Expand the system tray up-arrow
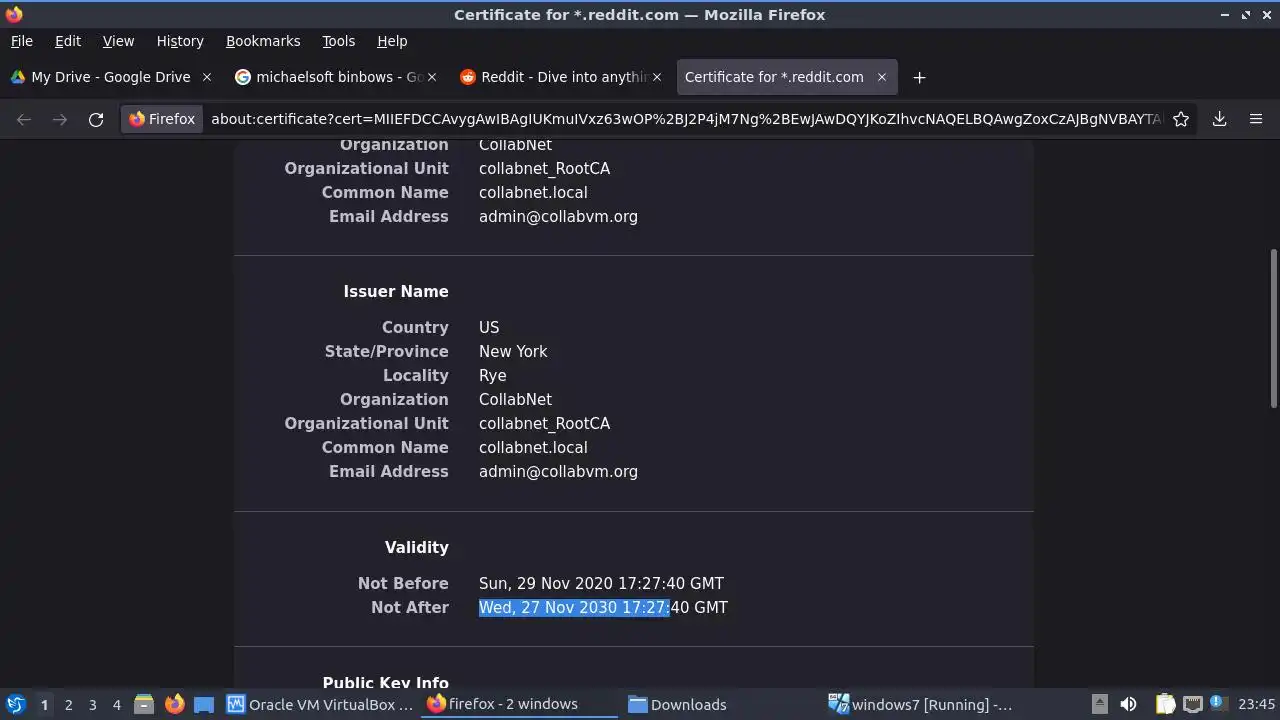Image resolution: width=1280 pixels, height=720 pixels. pos(1099,704)
